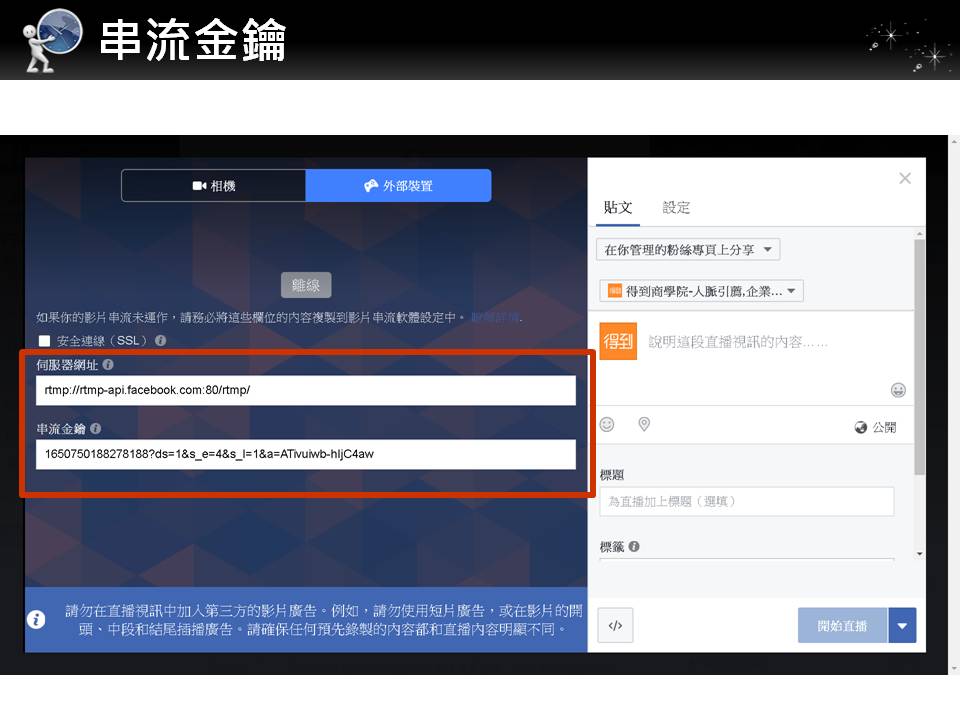Click the 串流金鑰 info icon
This screenshot has width=960, height=720.
click(96, 429)
